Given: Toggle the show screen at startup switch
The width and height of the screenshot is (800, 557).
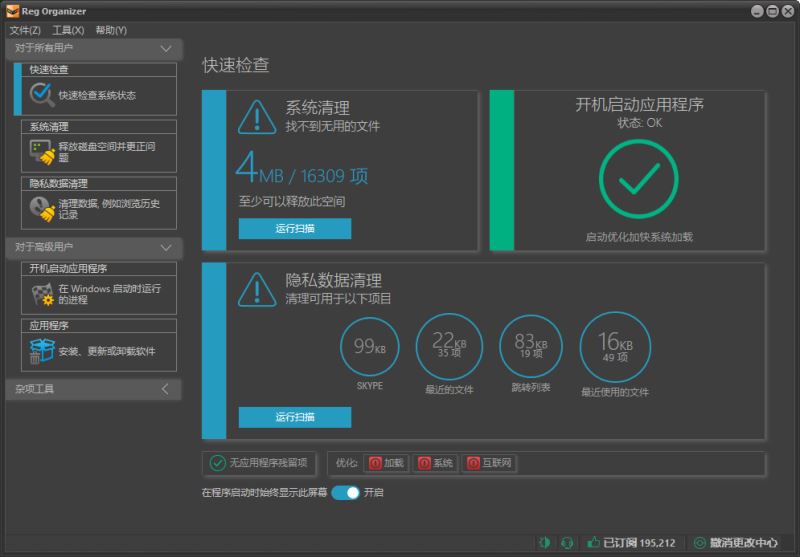Looking at the screenshot, I should tap(345, 492).
